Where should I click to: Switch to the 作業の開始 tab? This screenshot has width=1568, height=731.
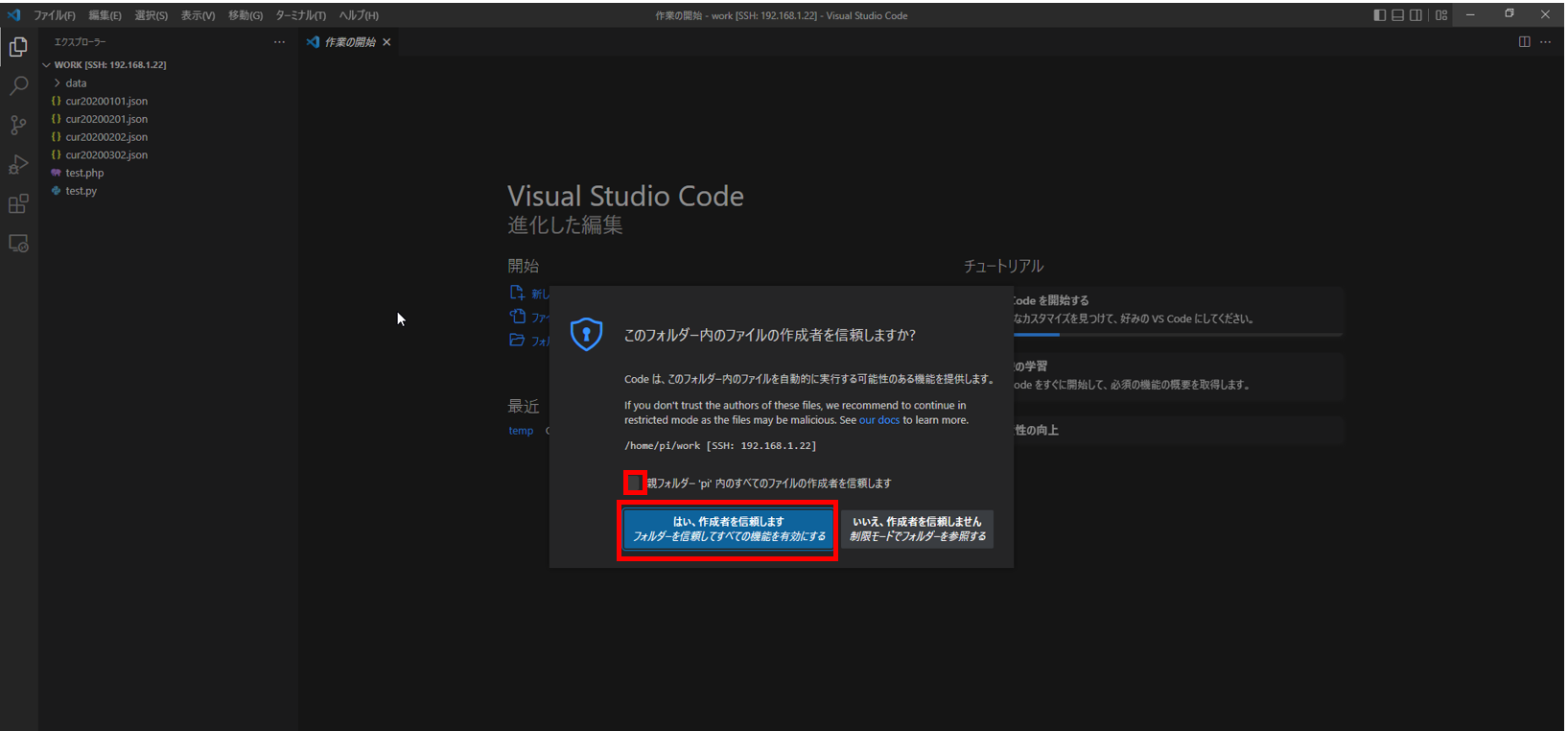coord(349,42)
